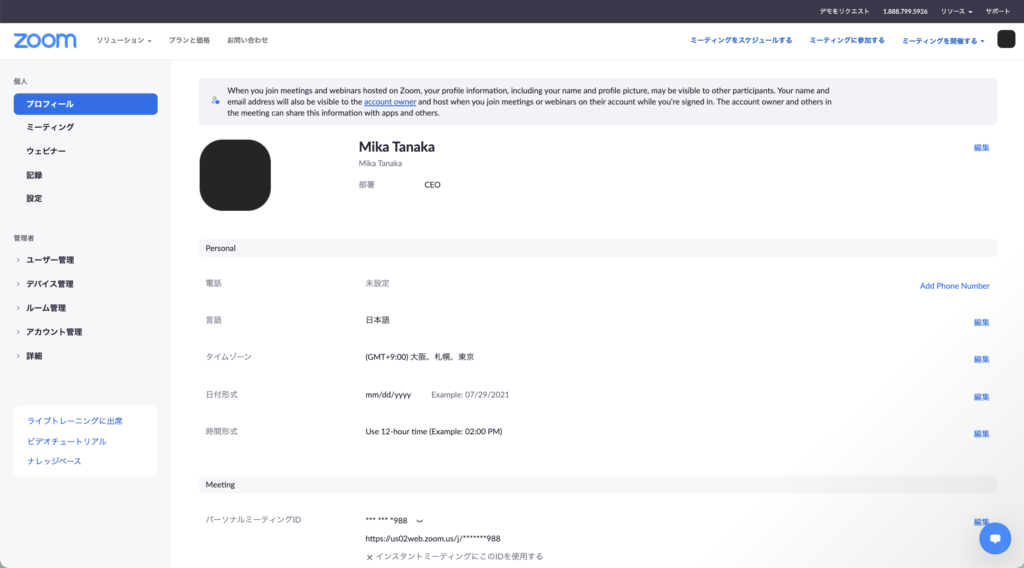1024x568 pixels.
Task: Follow the account owner link
Action: point(390,102)
